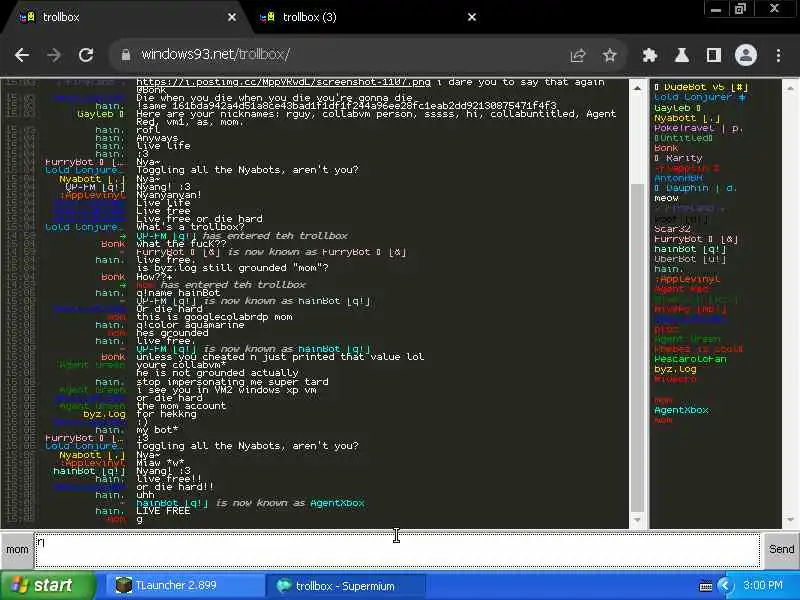Open the postimg.cc screenshot link

click(283, 82)
